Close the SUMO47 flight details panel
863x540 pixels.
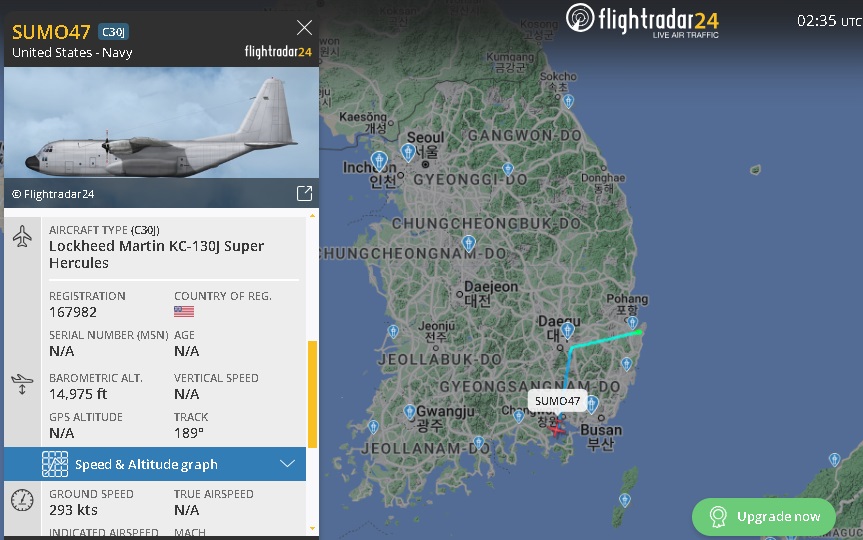pyautogui.click(x=304, y=28)
